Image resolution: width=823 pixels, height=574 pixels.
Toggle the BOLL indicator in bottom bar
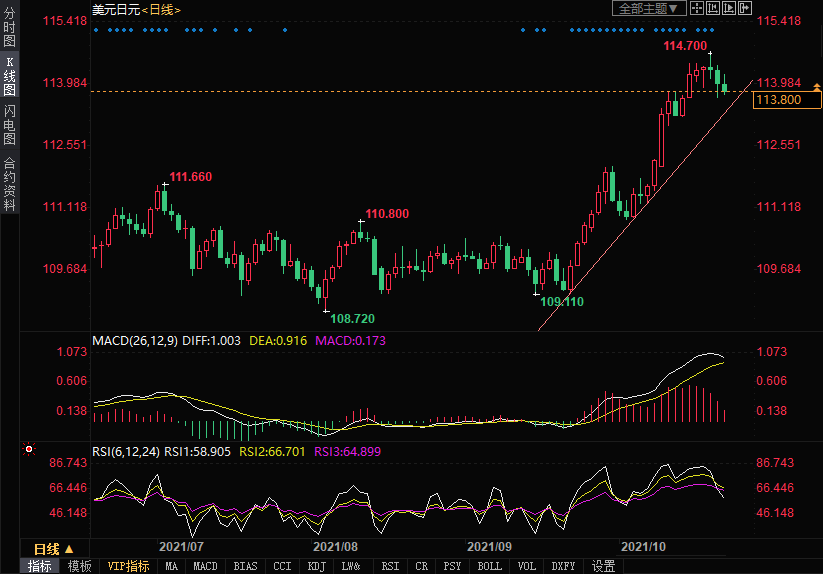(489, 566)
